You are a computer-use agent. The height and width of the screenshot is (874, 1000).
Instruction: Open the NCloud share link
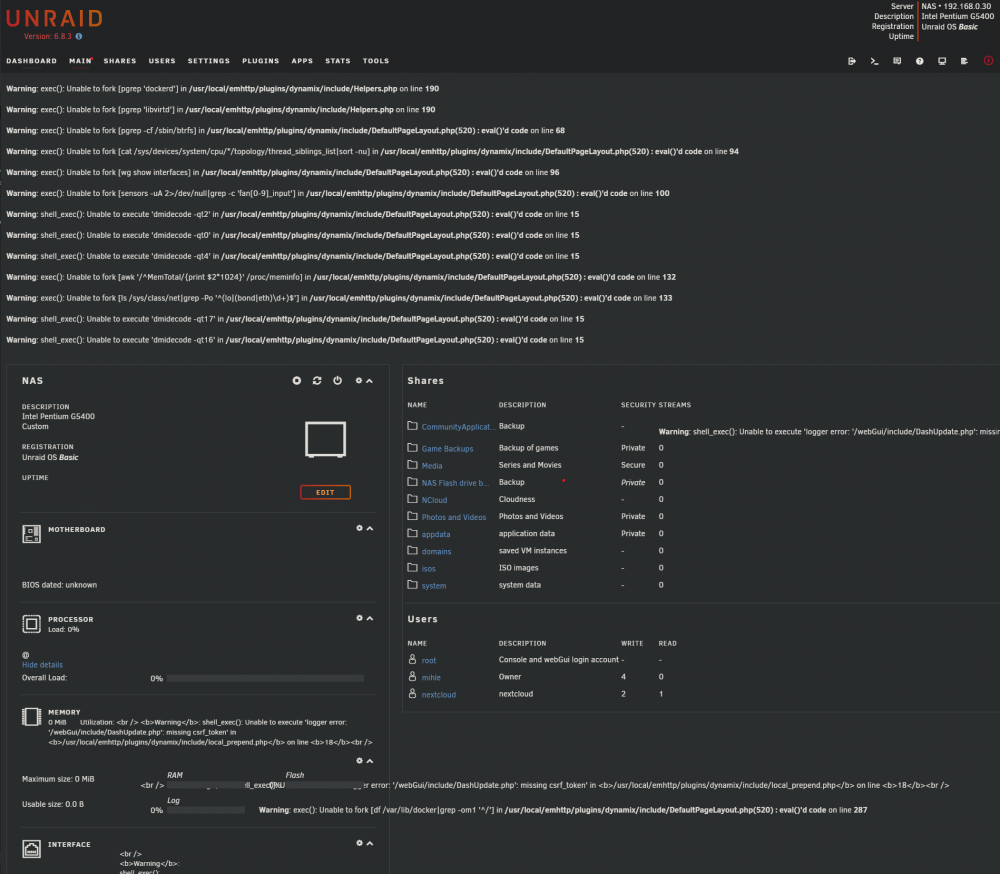[x=434, y=500]
